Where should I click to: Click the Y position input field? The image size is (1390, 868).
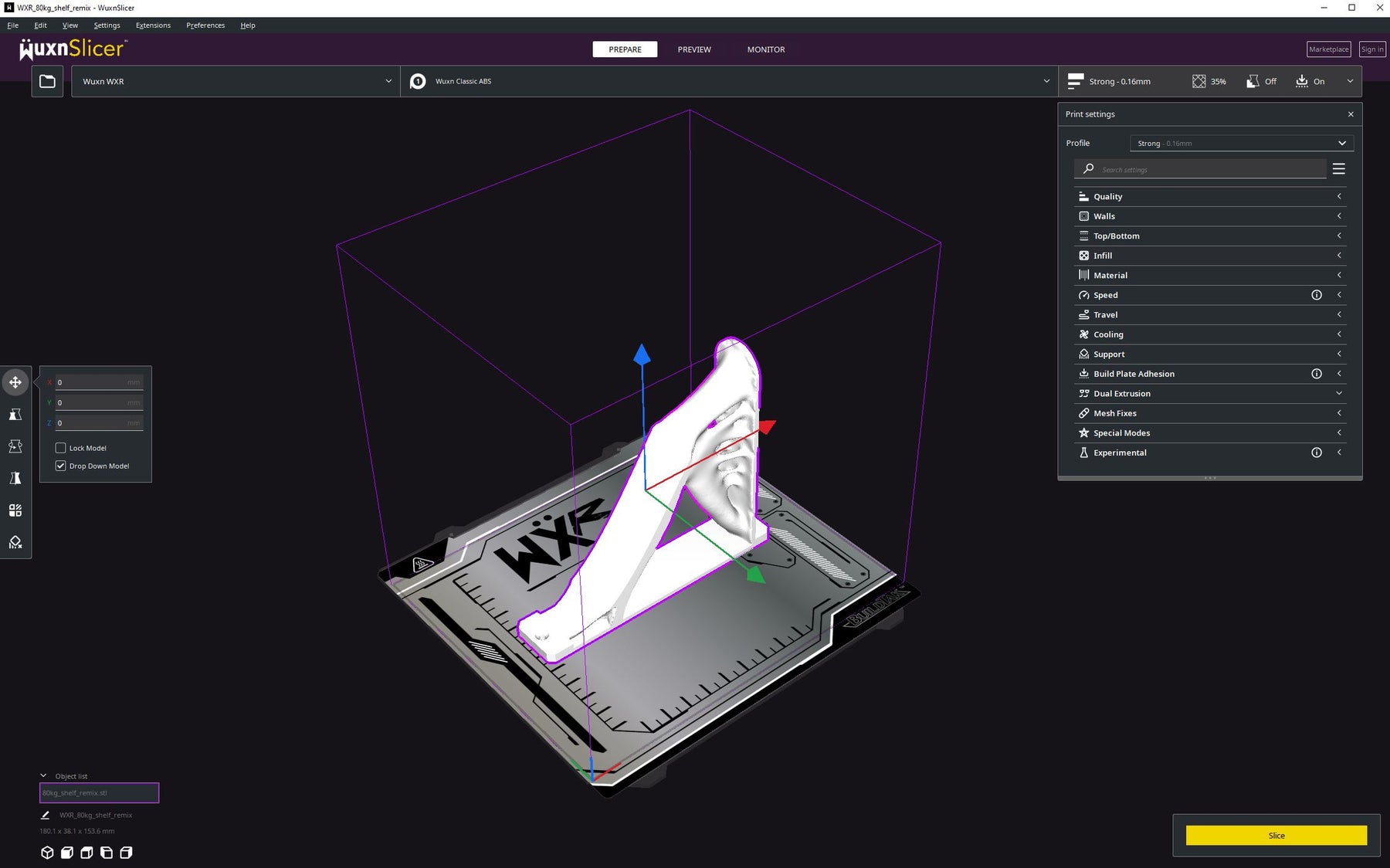99,402
